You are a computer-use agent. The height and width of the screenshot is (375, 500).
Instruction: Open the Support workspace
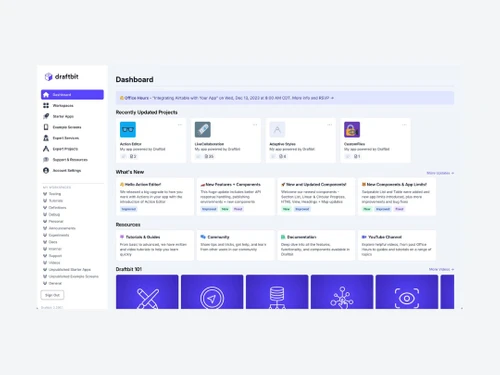pos(55,256)
